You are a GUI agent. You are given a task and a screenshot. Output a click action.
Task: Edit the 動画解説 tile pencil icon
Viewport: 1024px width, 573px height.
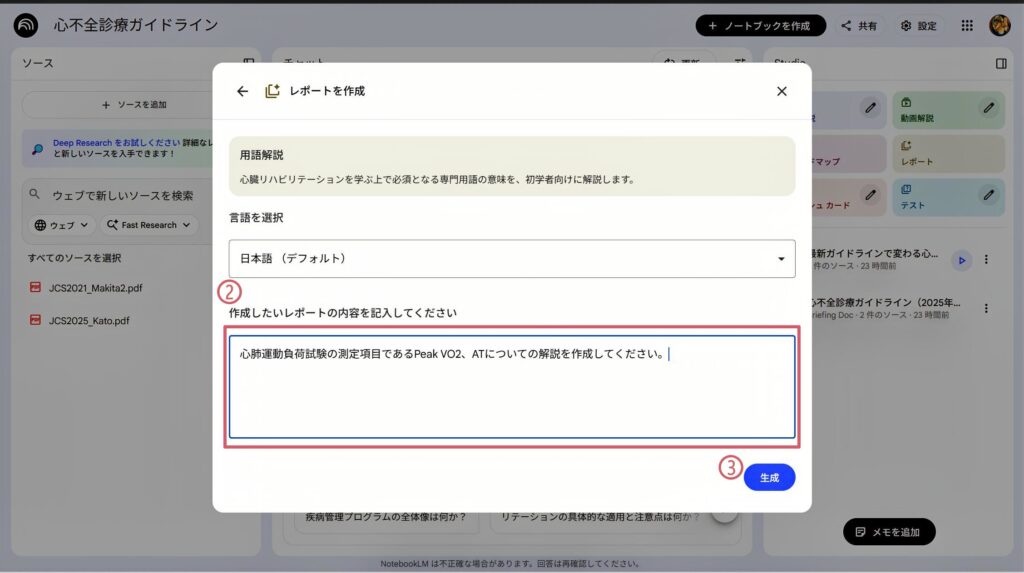point(988,108)
